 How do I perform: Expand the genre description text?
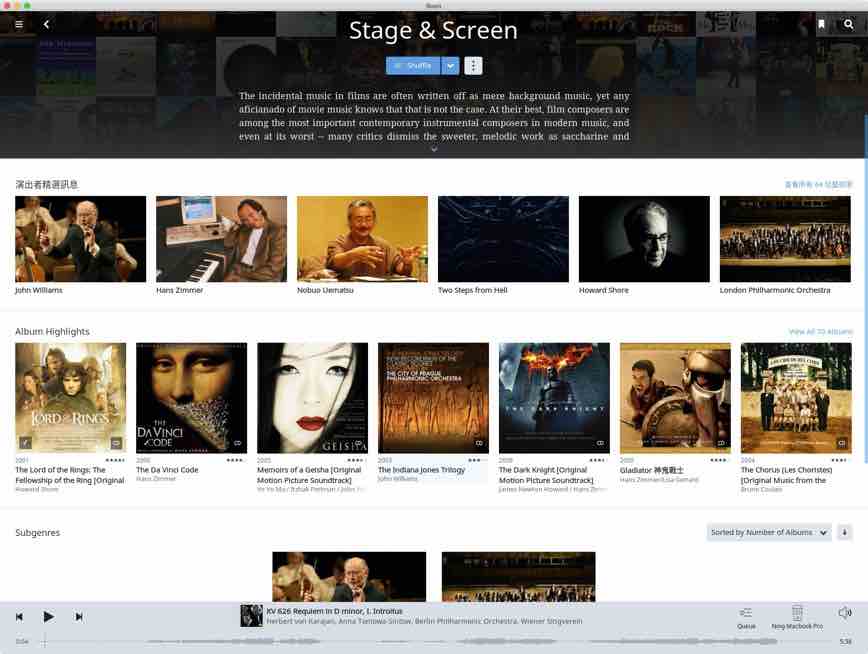pos(434,149)
